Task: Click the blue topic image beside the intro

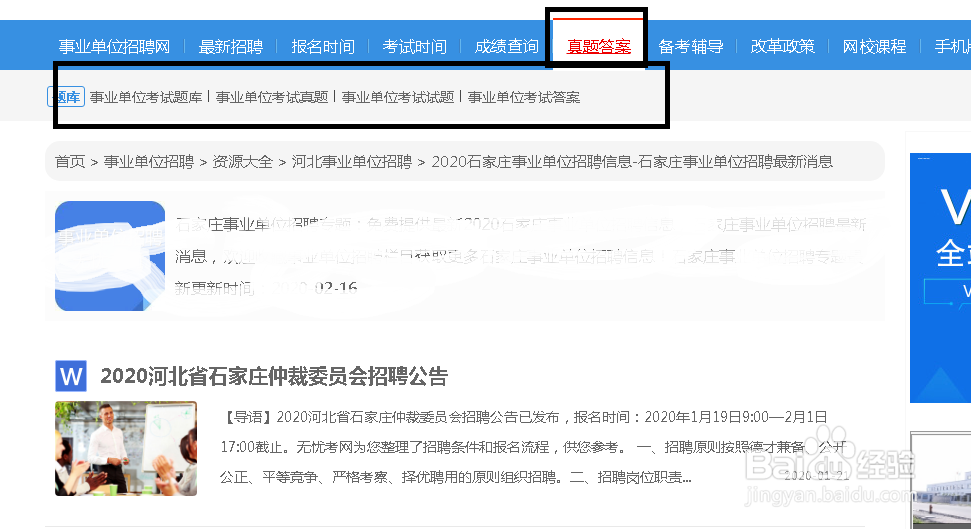Action: pyautogui.click(x=110, y=256)
